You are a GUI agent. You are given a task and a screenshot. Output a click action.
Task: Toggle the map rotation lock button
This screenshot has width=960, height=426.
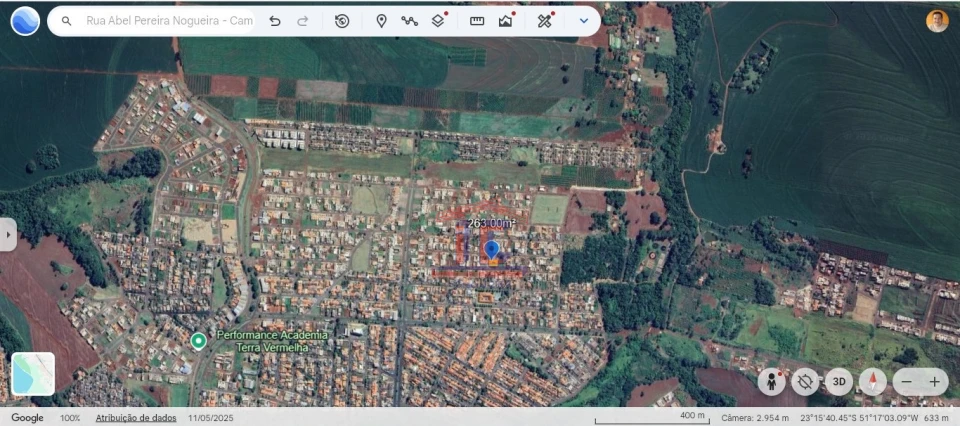pyautogui.click(x=805, y=381)
